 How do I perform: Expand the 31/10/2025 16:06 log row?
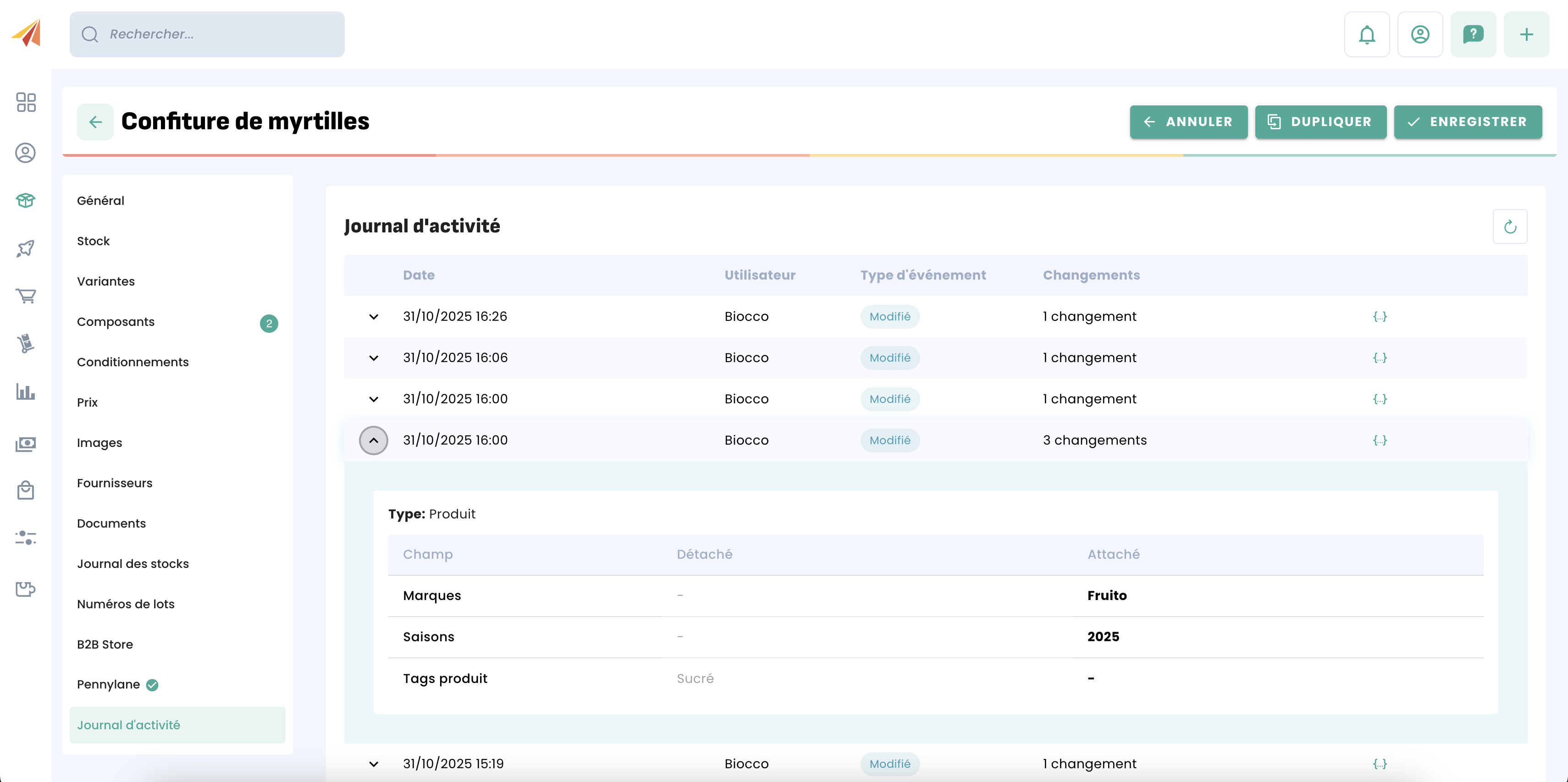pos(374,358)
